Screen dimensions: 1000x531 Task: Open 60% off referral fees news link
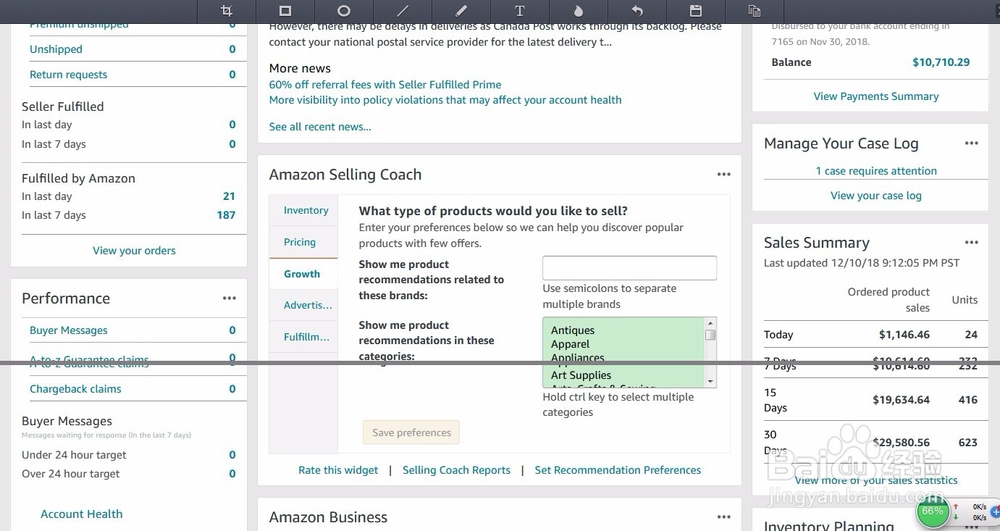tap(385, 85)
